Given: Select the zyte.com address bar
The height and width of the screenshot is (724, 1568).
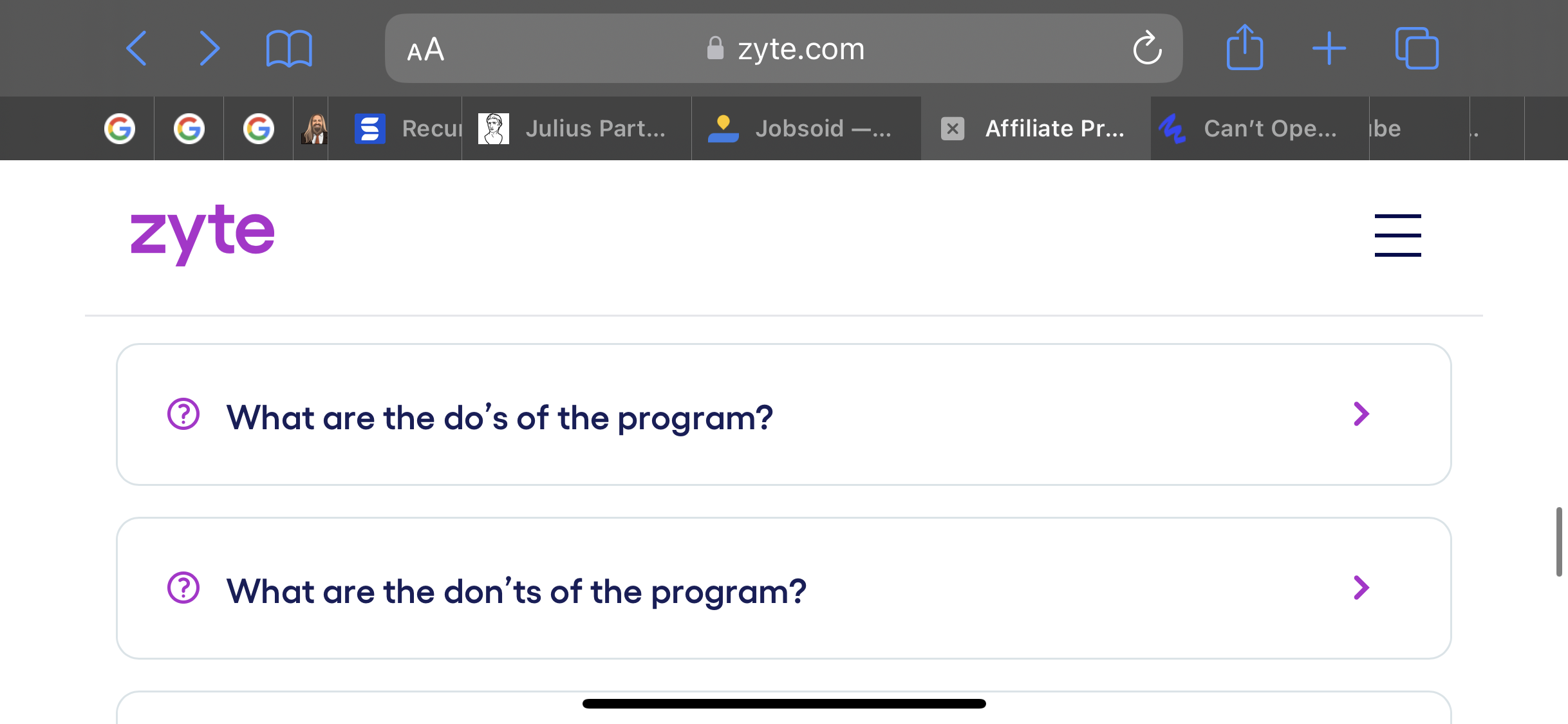Looking at the screenshot, I should click(783, 48).
